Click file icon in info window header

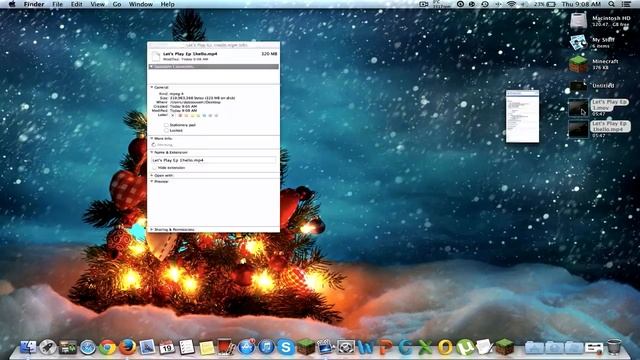(156, 56)
